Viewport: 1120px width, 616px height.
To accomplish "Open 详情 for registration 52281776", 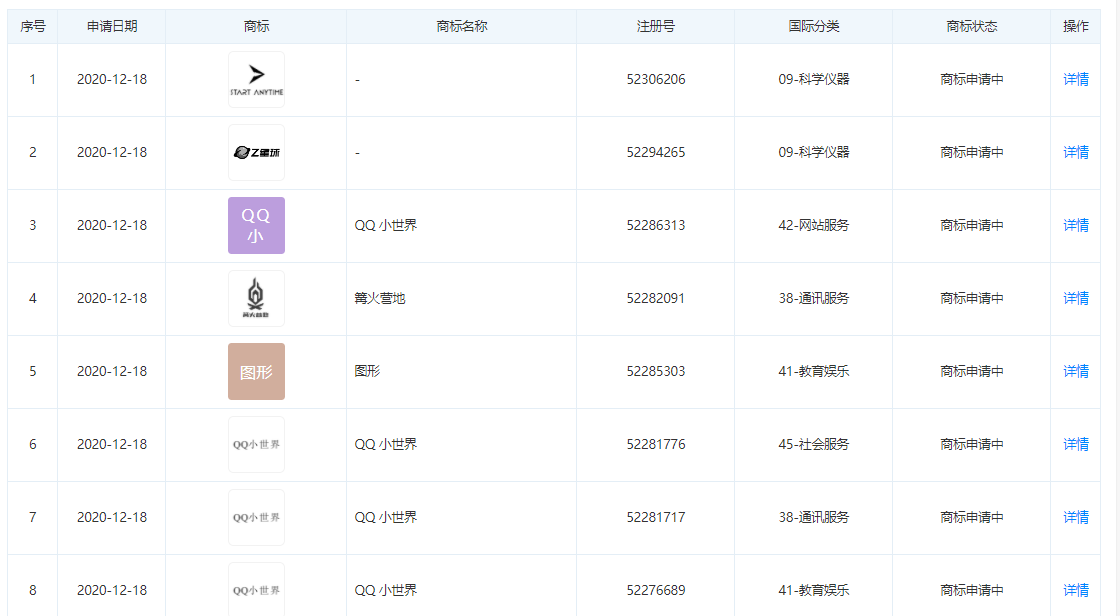I will click(x=1076, y=445).
